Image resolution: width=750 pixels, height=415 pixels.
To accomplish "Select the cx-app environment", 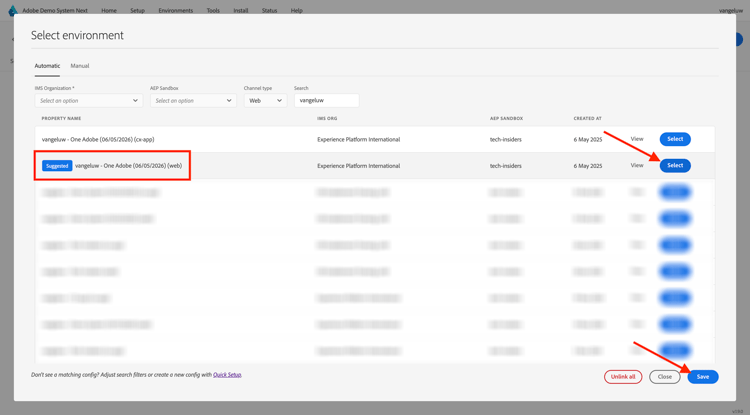I will pos(675,139).
